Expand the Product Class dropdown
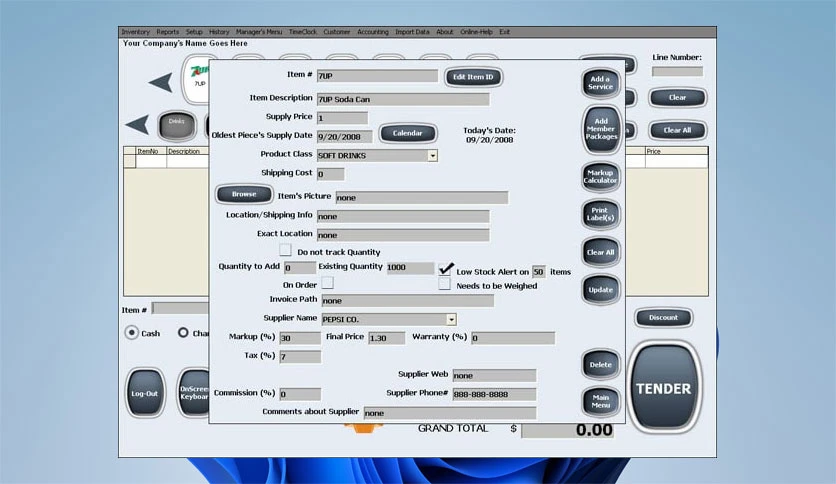Screen dimensions: 836x484 432,156
